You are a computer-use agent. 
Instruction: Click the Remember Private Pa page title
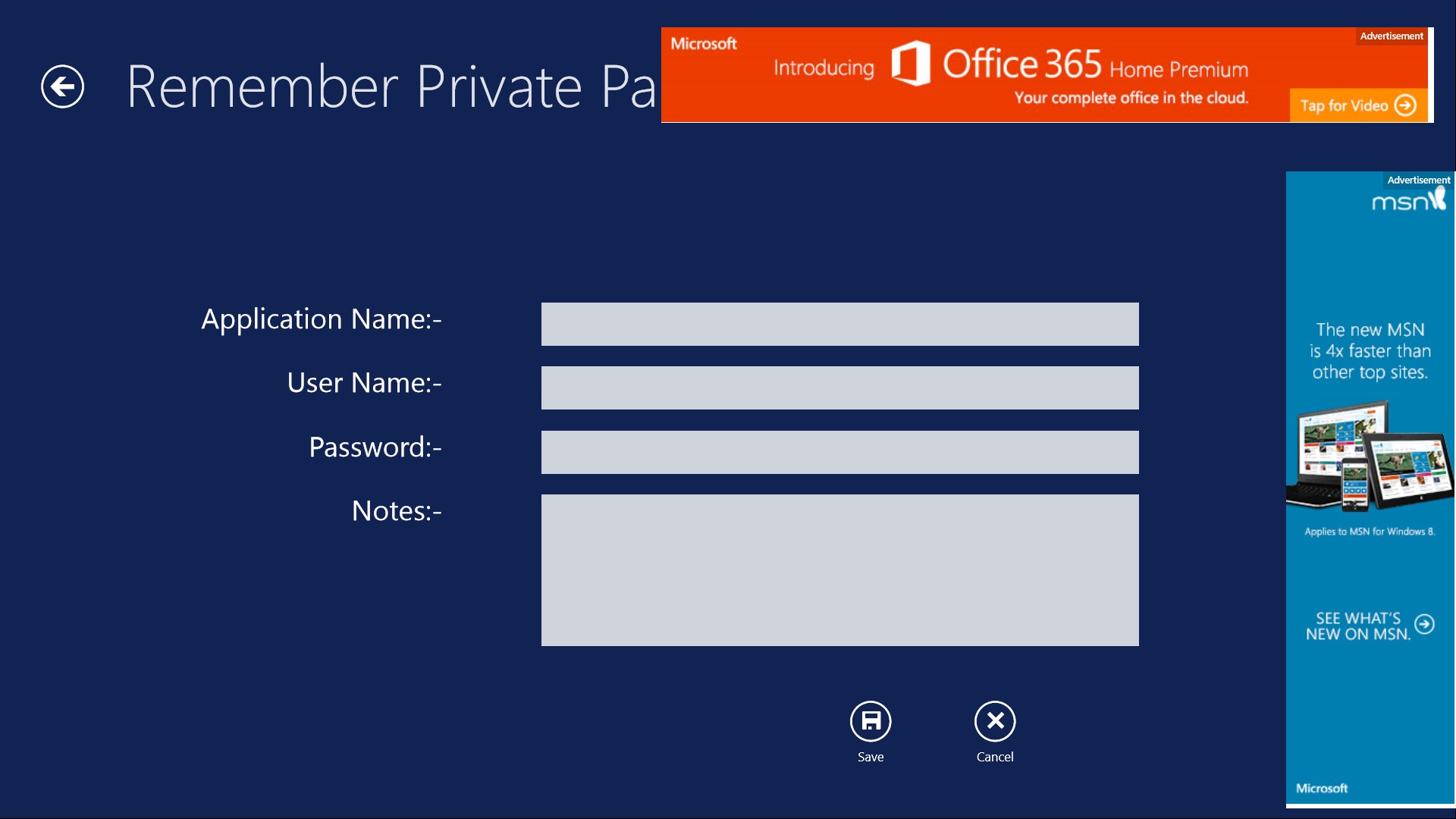tap(391, 87)
